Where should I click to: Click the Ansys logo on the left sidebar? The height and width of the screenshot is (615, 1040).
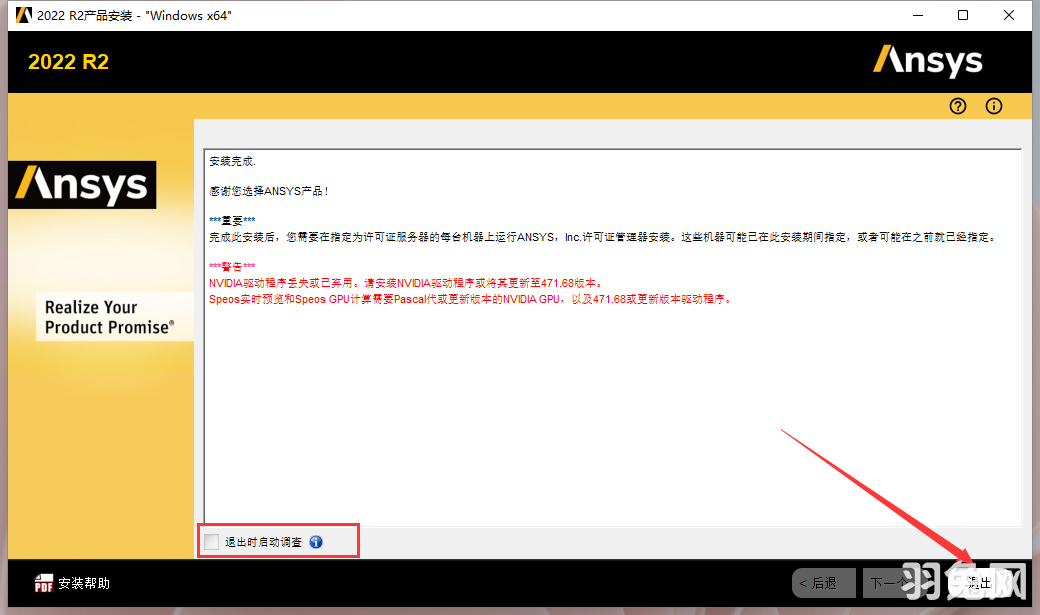coord(82,185)
